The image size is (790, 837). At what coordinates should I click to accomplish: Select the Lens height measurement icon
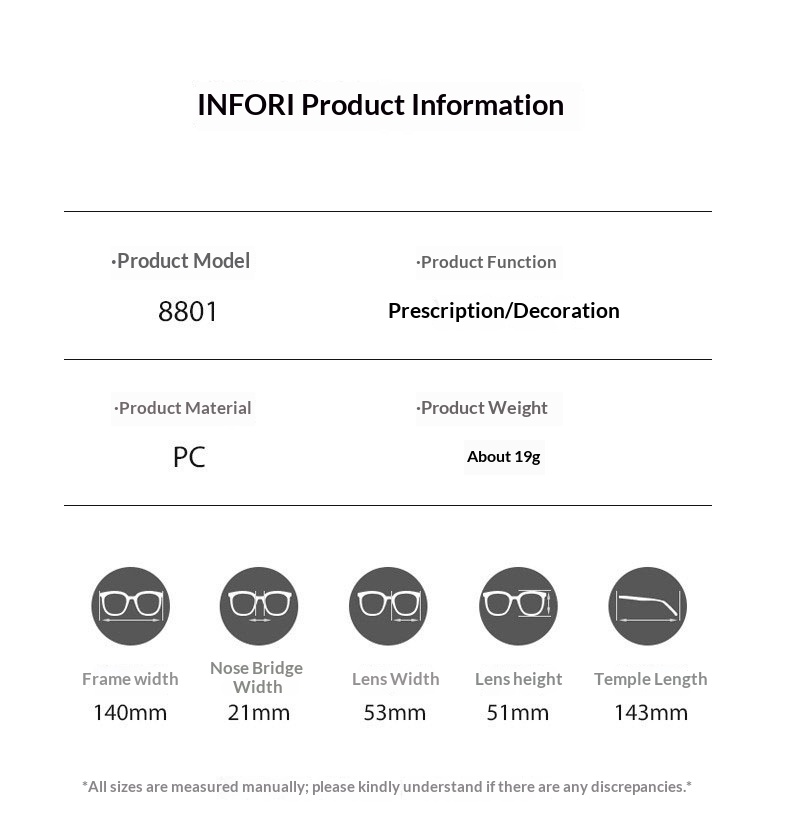(518, 606)
